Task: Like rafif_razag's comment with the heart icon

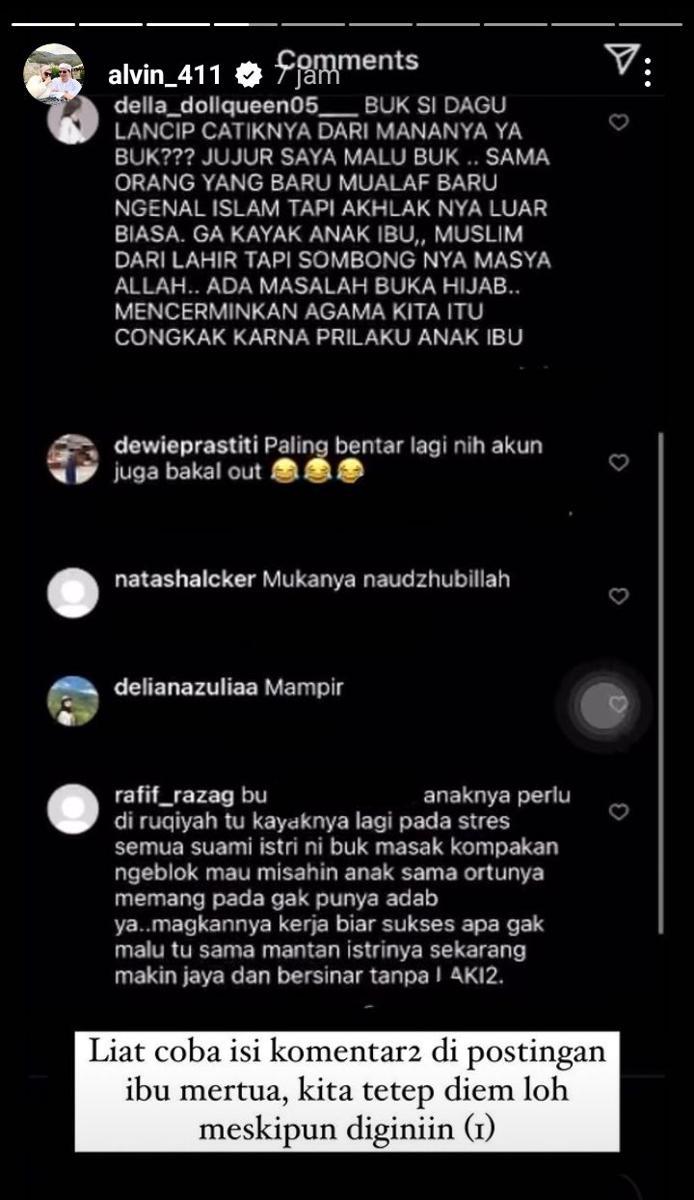Action: pos(619,811)
